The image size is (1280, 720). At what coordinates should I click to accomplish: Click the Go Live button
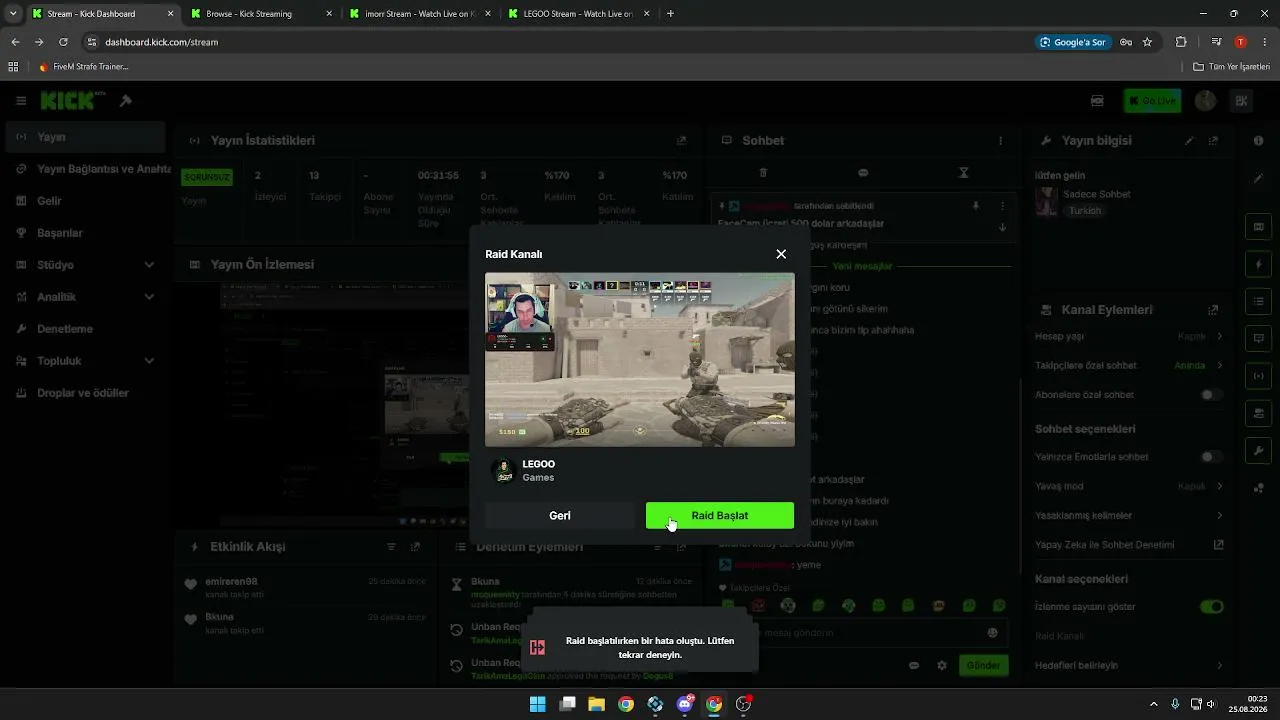1152,101
